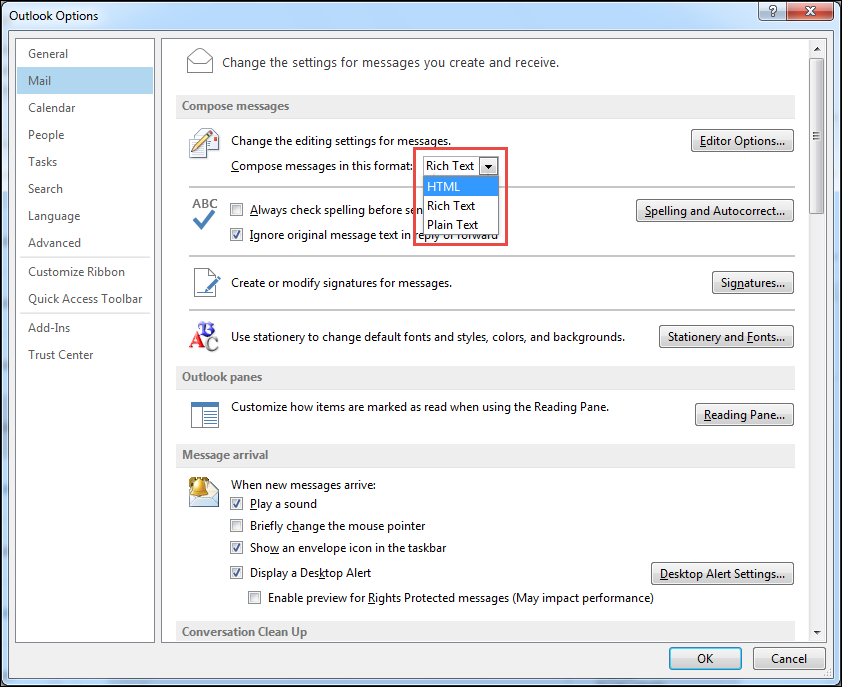Click the envelope icon at the top

click(x=200, y=61)
